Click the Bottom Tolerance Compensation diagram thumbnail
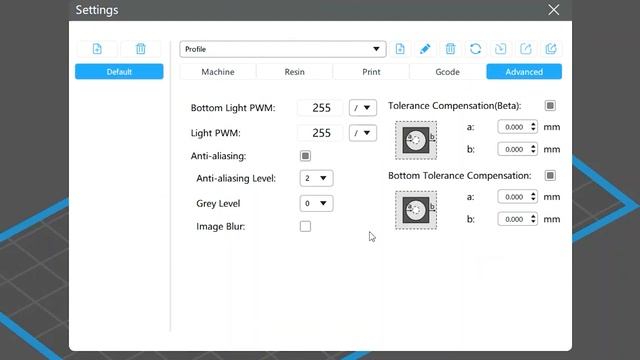This screenshot has width=640, height=360. pyautogui.click(x=416, y=210)
